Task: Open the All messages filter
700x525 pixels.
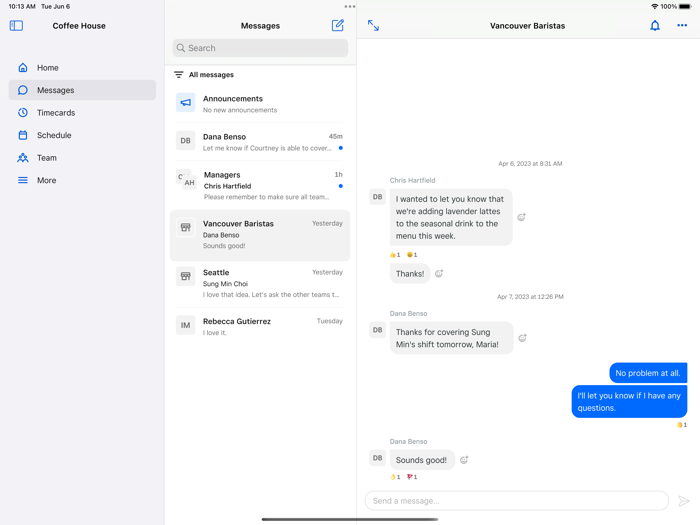Action: pyautogui.click(x=204, y=75)
